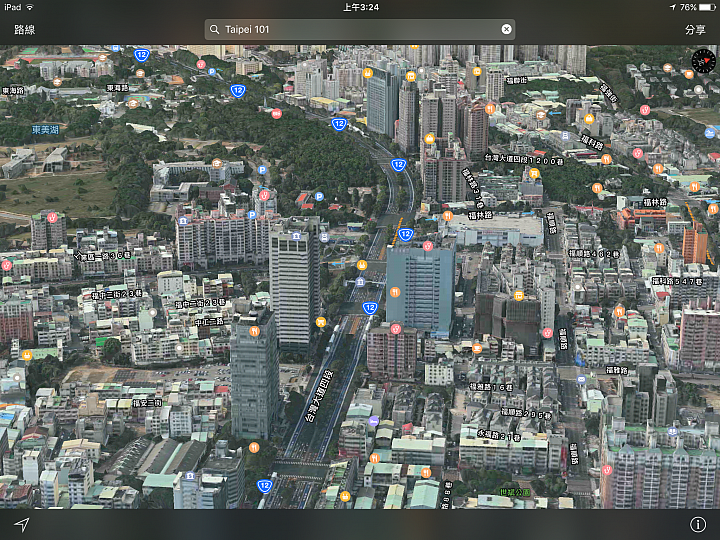
Task: Tap the 福安二街 street label
Action: click(147, 403)
